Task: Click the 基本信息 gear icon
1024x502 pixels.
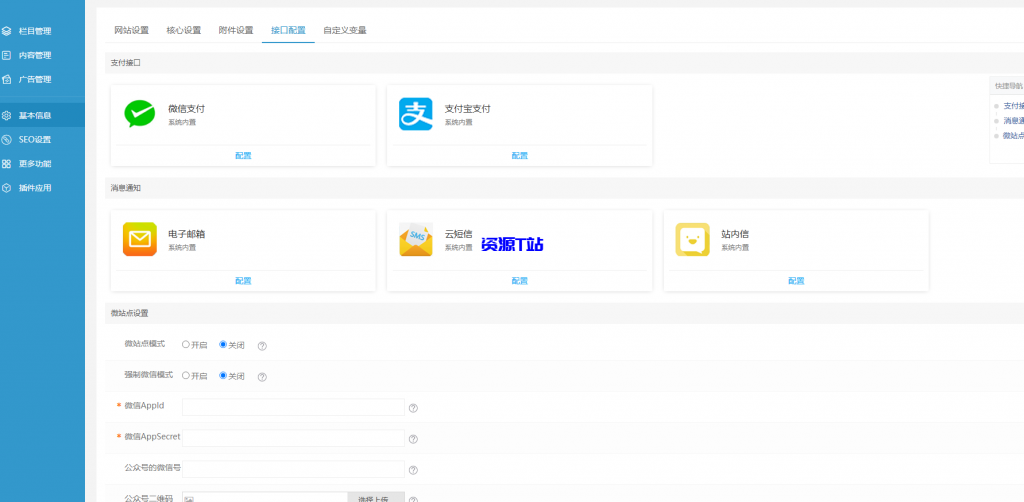Action: coord(7,116)
